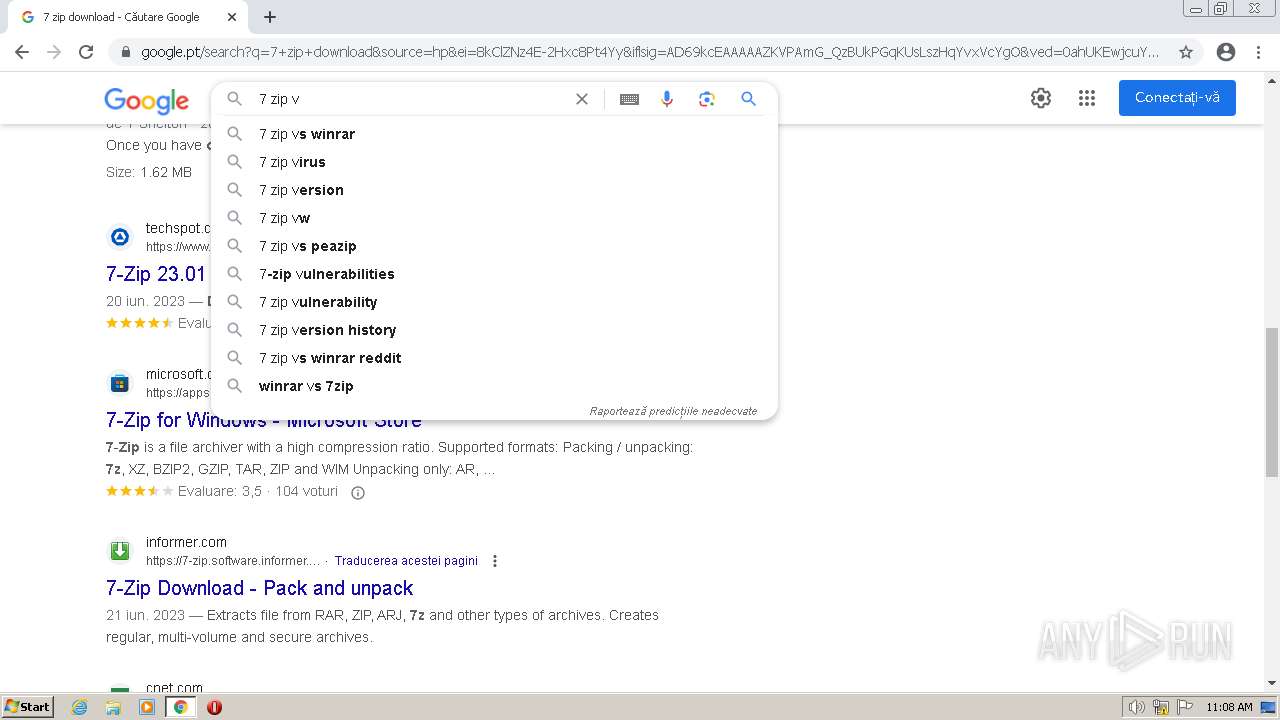Navigate forward in Chrome
Screen dimensions: 1280x720
point(54,52)
